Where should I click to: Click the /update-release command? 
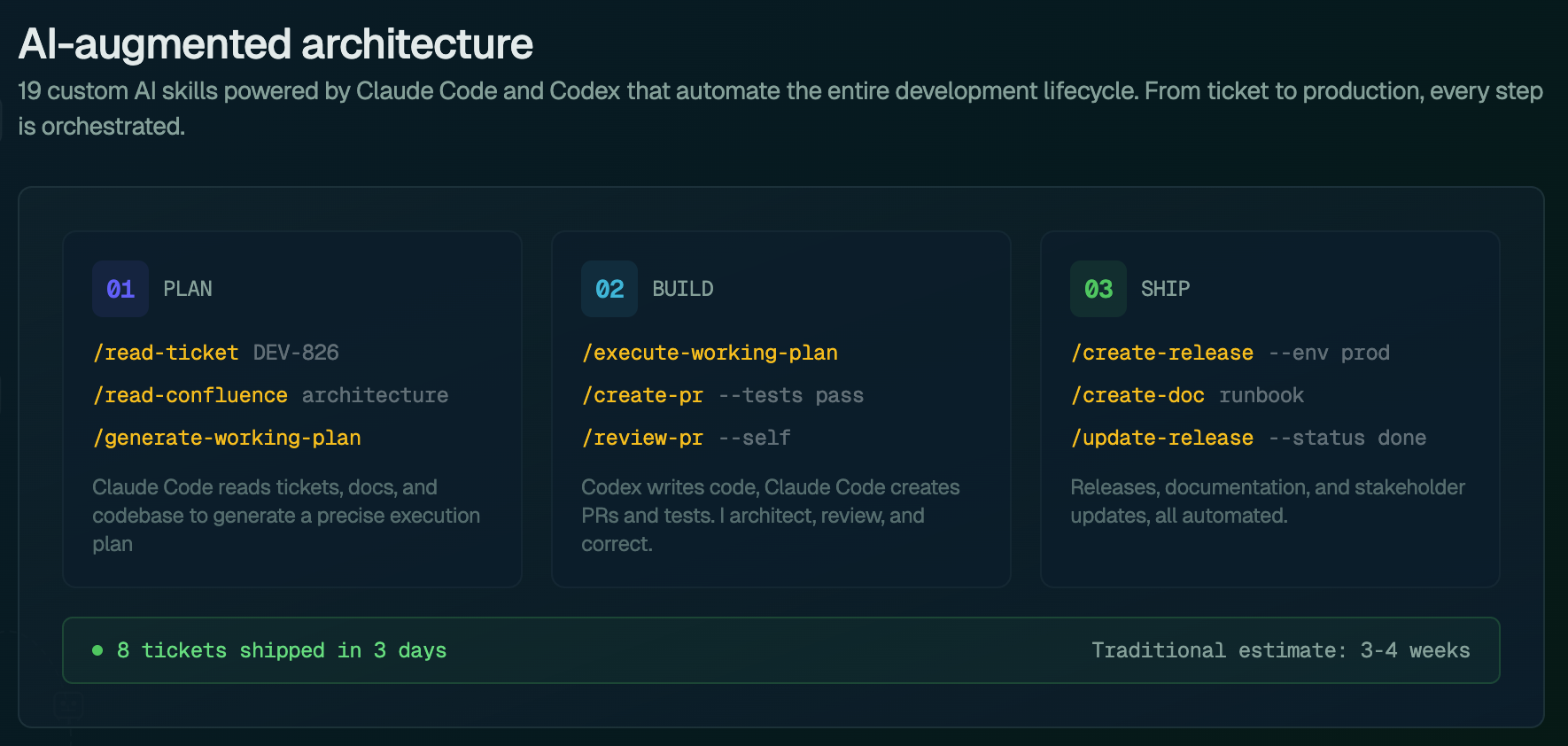(1162, 438)
